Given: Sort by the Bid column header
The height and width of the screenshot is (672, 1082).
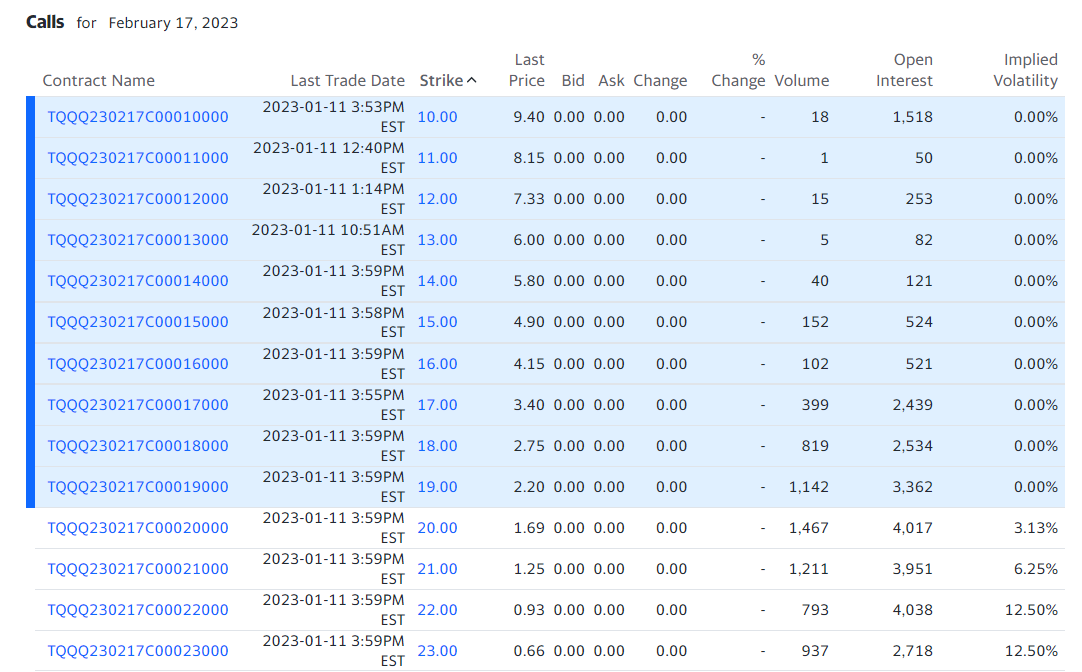Looking at the screenshot, I should 573,81.
